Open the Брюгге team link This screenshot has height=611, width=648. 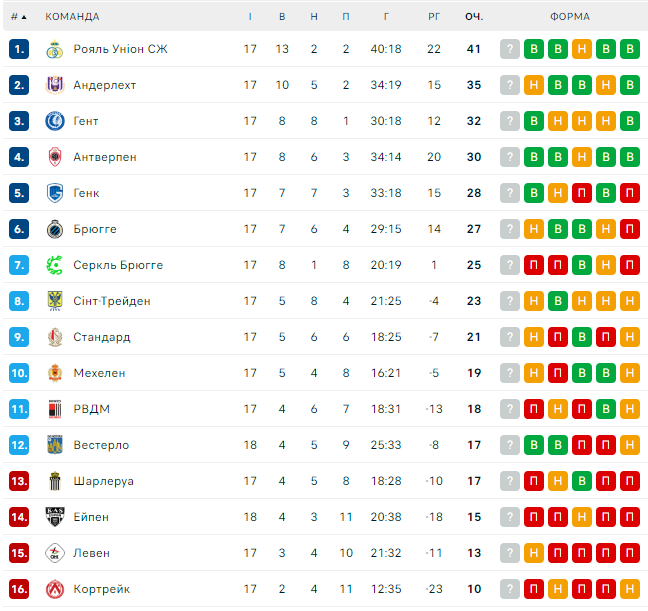point(95,229)
